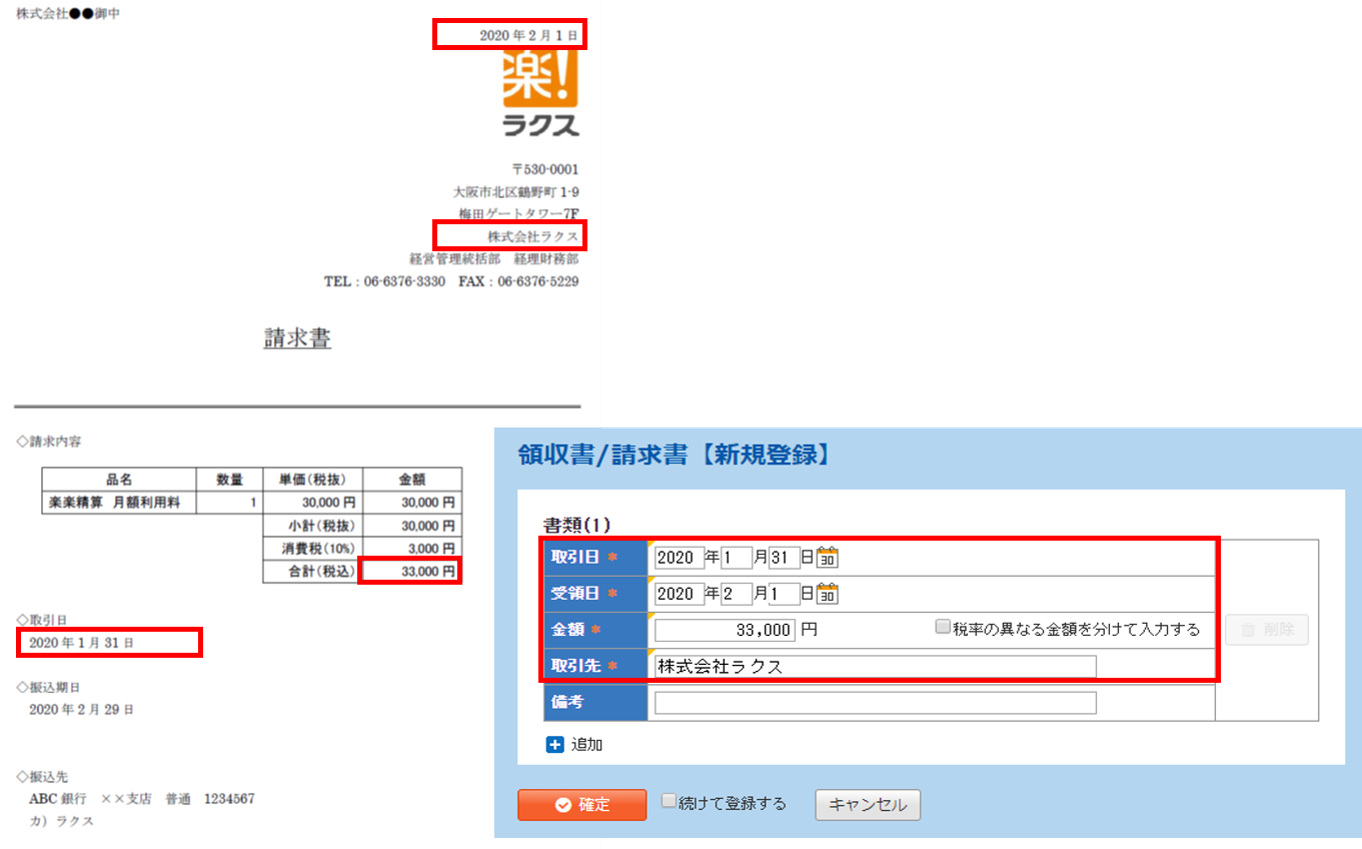Screen dimensions: 1362x849
Task: Open the calendar picker for 取引日
Action: click(827, 557)
